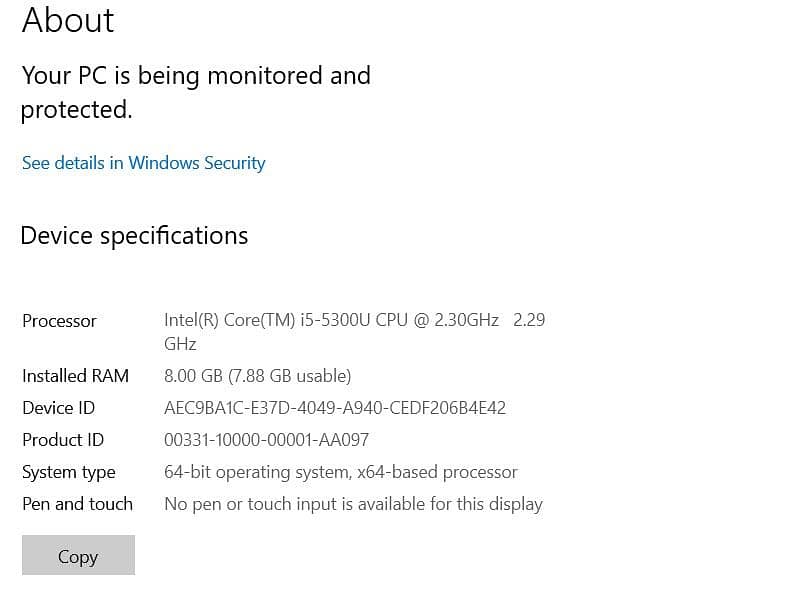The height and width of the screenshot is (596, 798).
Task: Click the Pen and touch label
Action: coord(77,504)
